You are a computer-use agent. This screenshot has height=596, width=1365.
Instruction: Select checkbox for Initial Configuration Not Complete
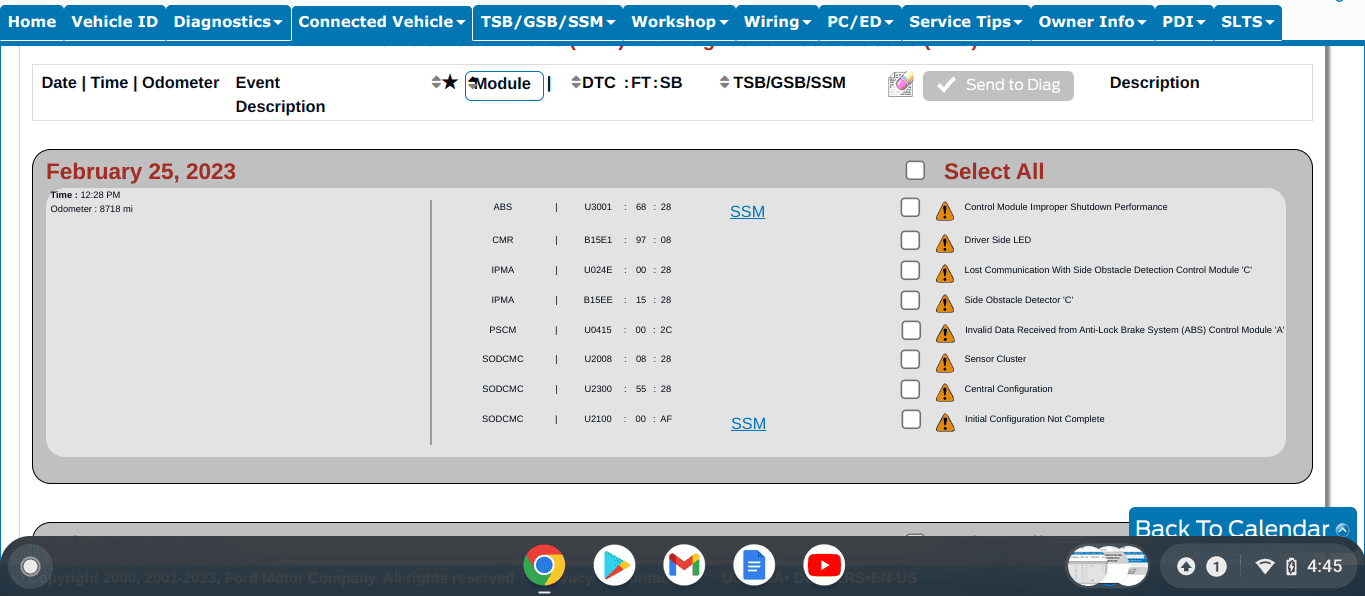[910, 419]
